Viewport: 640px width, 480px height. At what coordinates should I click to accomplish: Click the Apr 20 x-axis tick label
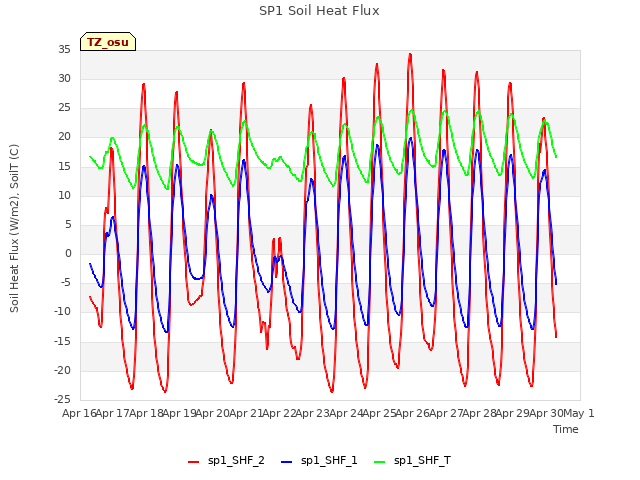click(x=213, y=413)
